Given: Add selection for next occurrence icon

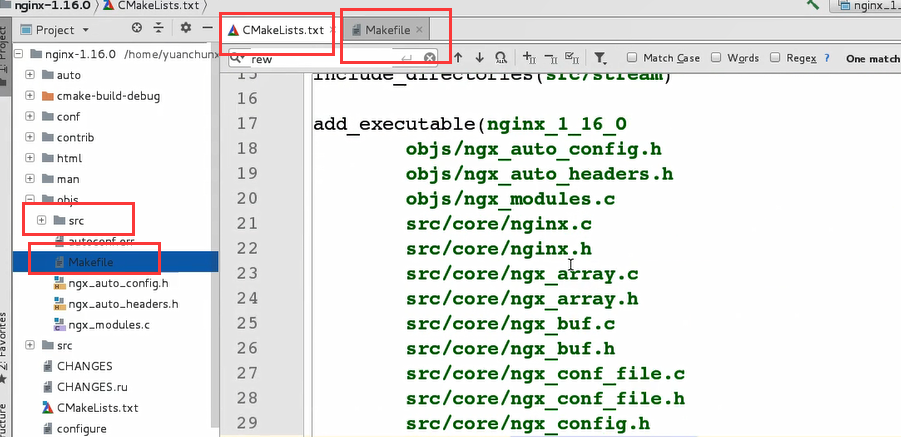Looking at the screenshot, I should (529, 57).
